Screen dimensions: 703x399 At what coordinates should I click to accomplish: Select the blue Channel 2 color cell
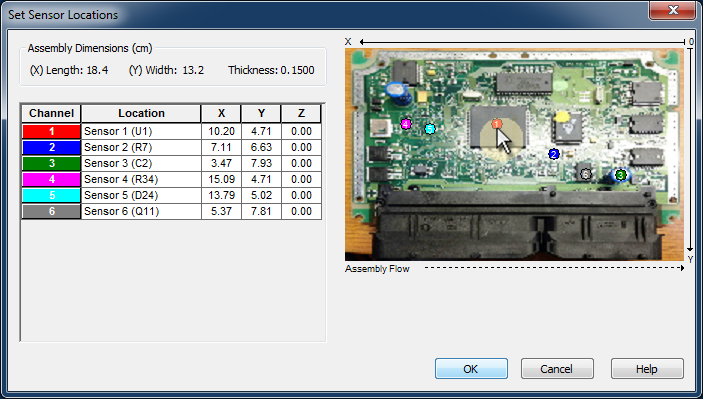[52, 147]
